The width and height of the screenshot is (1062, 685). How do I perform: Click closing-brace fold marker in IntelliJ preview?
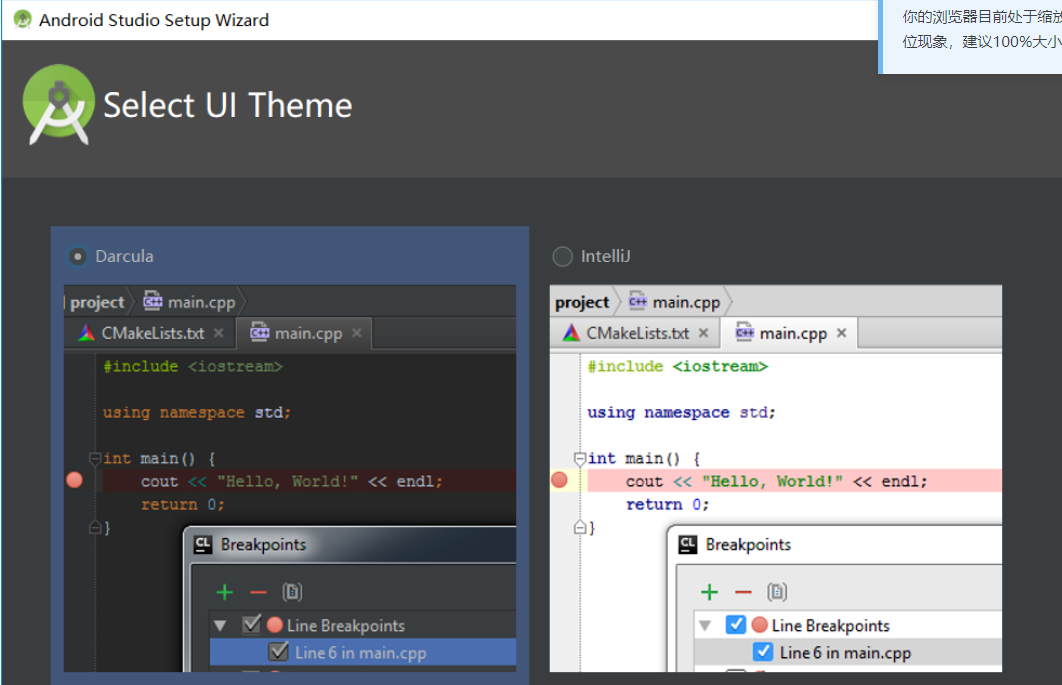tap(580, 526)
